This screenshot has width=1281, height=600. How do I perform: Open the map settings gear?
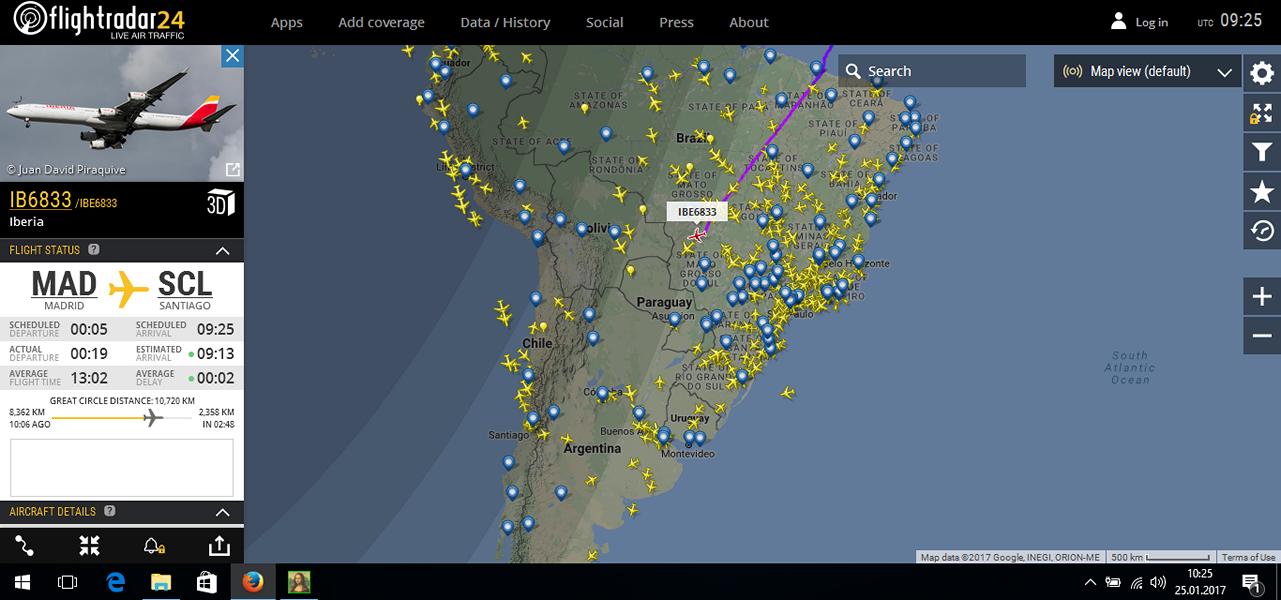tap(1262, 72)
